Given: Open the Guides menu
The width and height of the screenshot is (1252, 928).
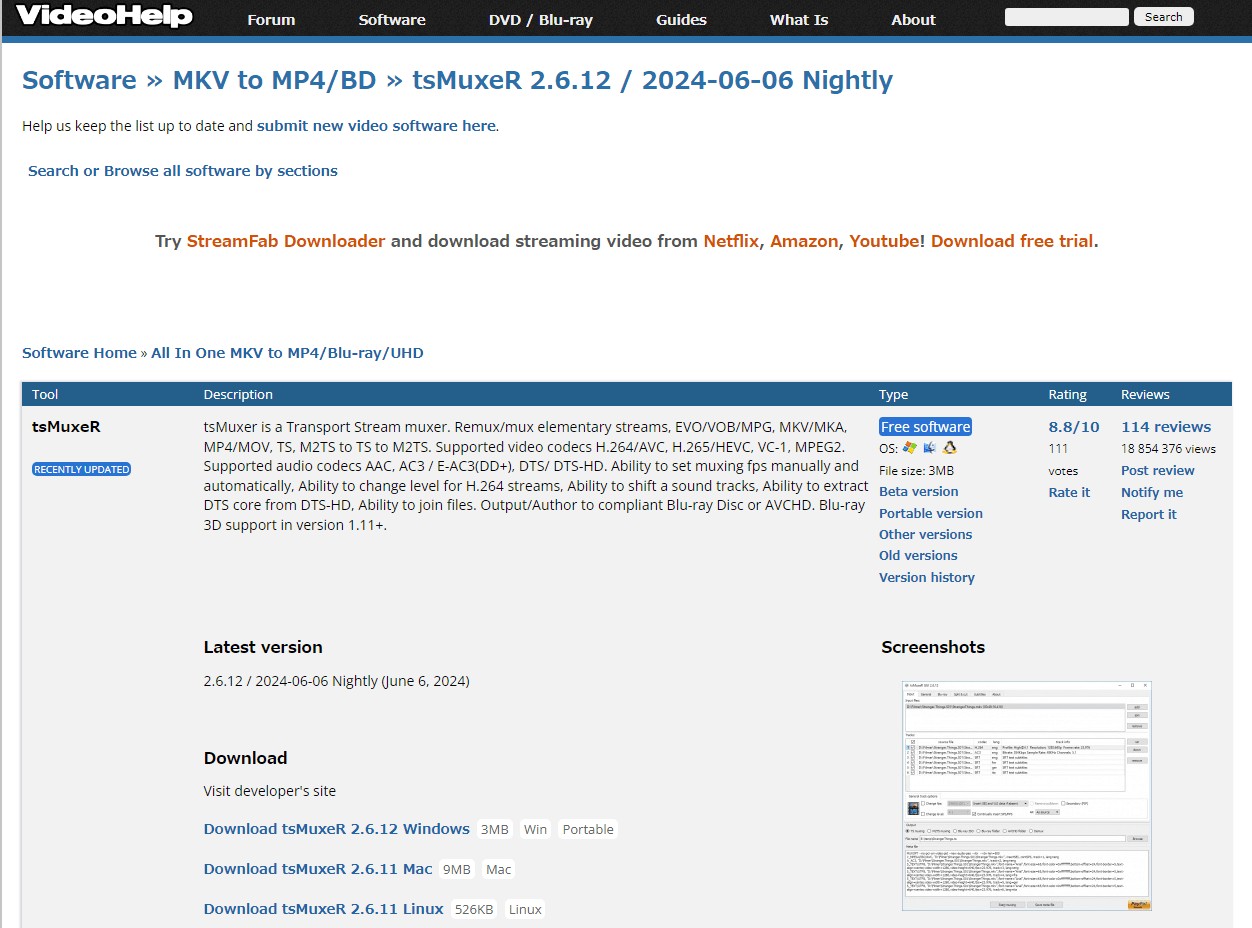Looking at the screenshot, I should pyautogui.click(x=682, y=20).
